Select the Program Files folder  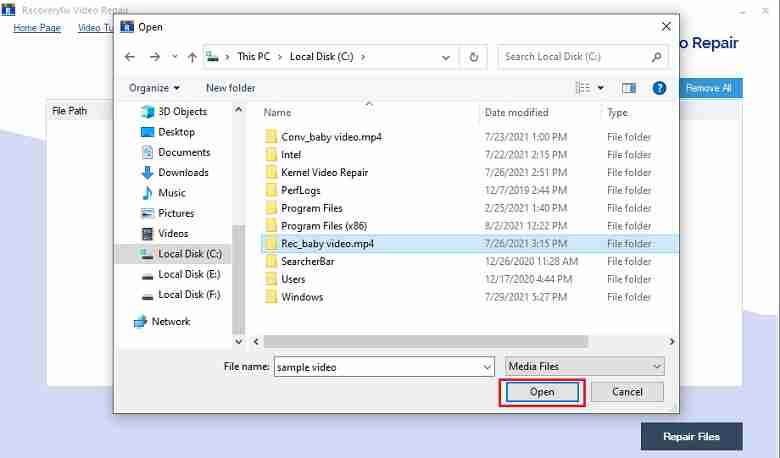(311, 208)
